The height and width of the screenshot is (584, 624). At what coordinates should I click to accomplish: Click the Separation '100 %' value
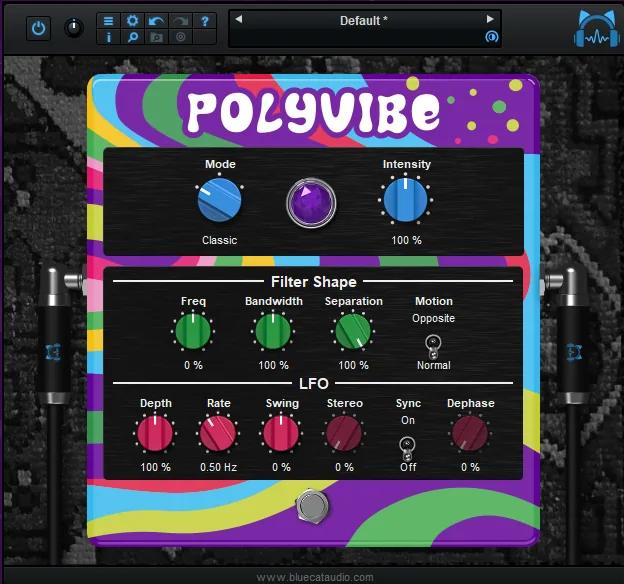[x=353, y=365]
